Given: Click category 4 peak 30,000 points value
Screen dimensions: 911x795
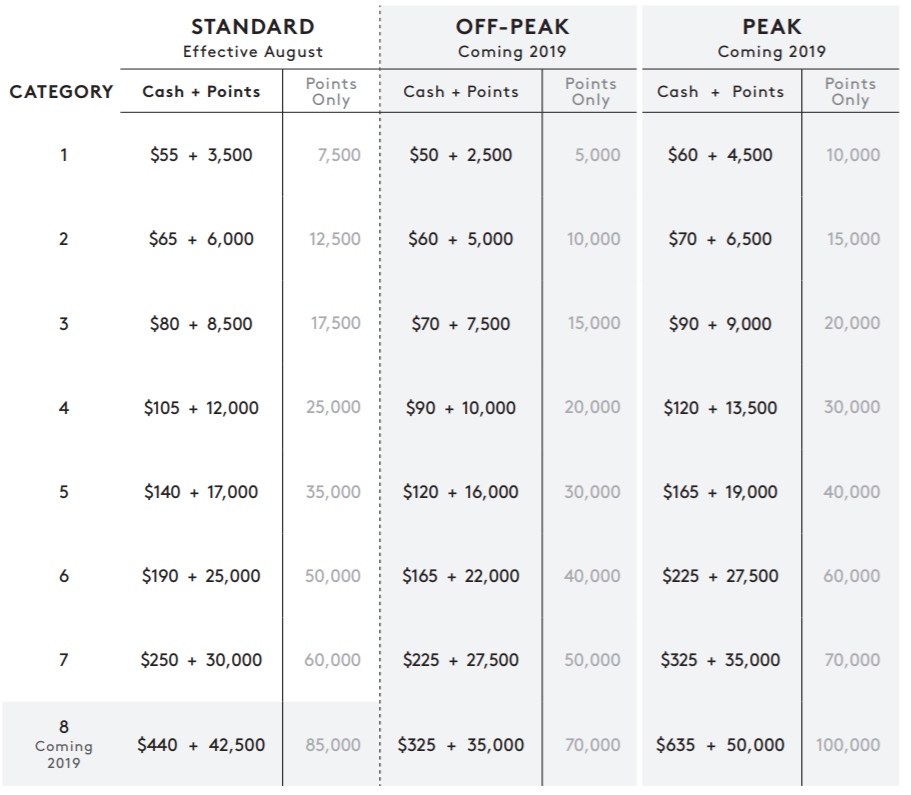Looking at the screenshot, I should click(852, 407).
